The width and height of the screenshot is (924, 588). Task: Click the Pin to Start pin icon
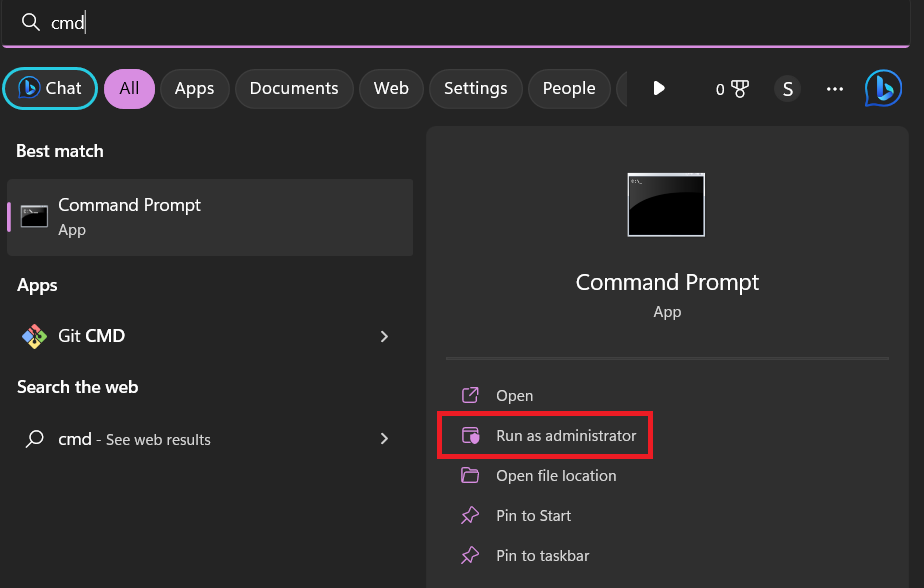pos(469,516)
